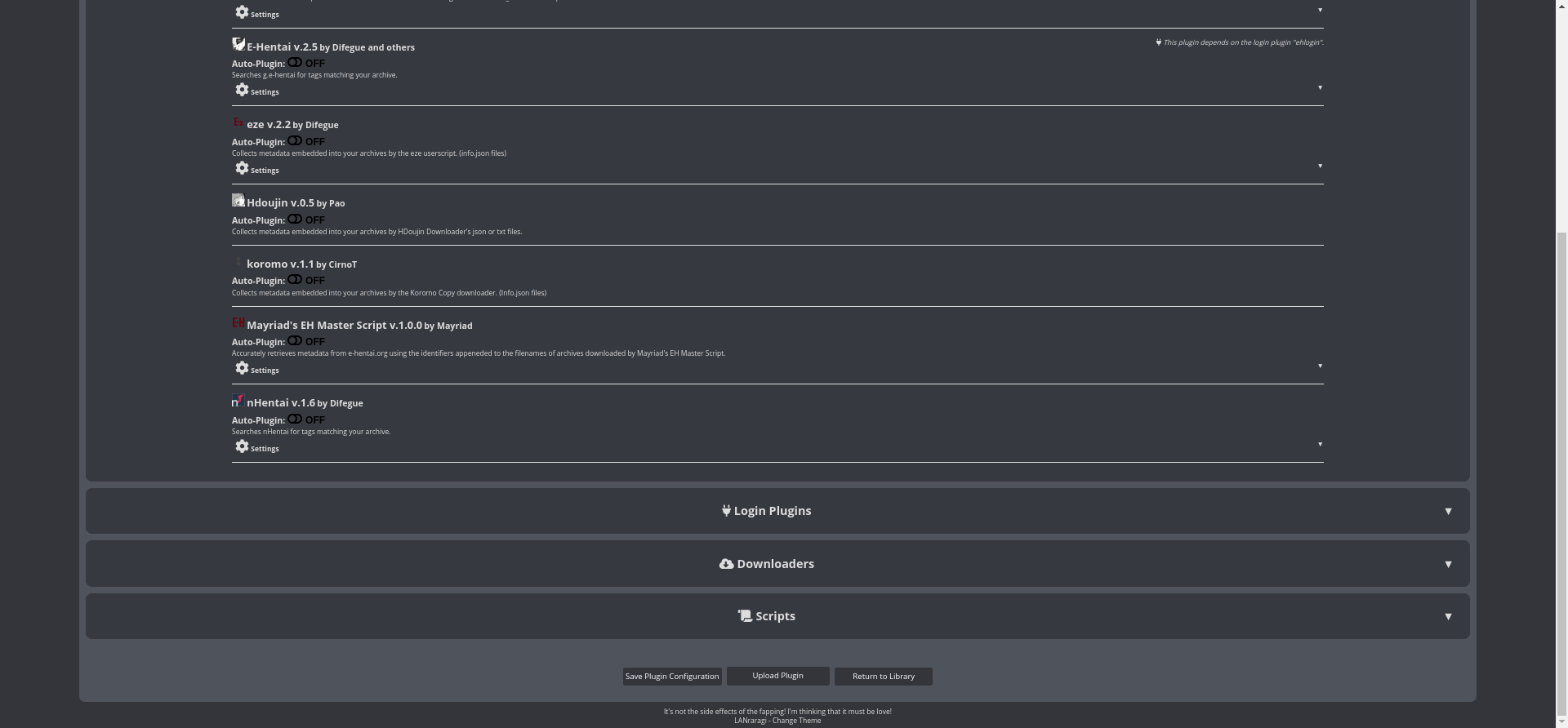Viewport: 1568px width, 728px height.
Task: Click the nHentai plugin icon
Action: (x=238, y=401)
